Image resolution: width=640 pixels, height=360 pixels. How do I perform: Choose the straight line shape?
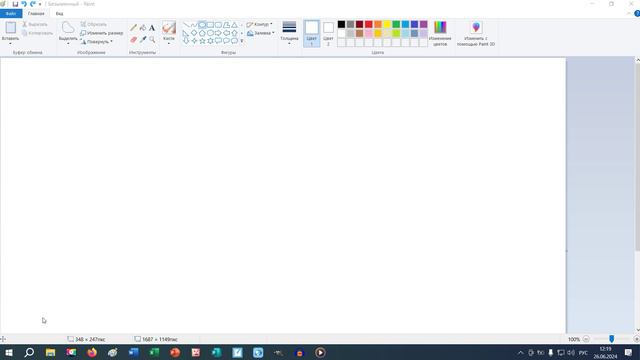point(186,25)
